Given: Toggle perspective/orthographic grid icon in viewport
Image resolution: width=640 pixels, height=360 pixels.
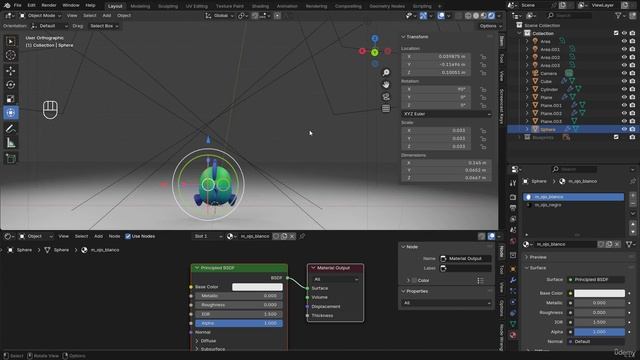Looking at the screenshot, I should 386,109.
